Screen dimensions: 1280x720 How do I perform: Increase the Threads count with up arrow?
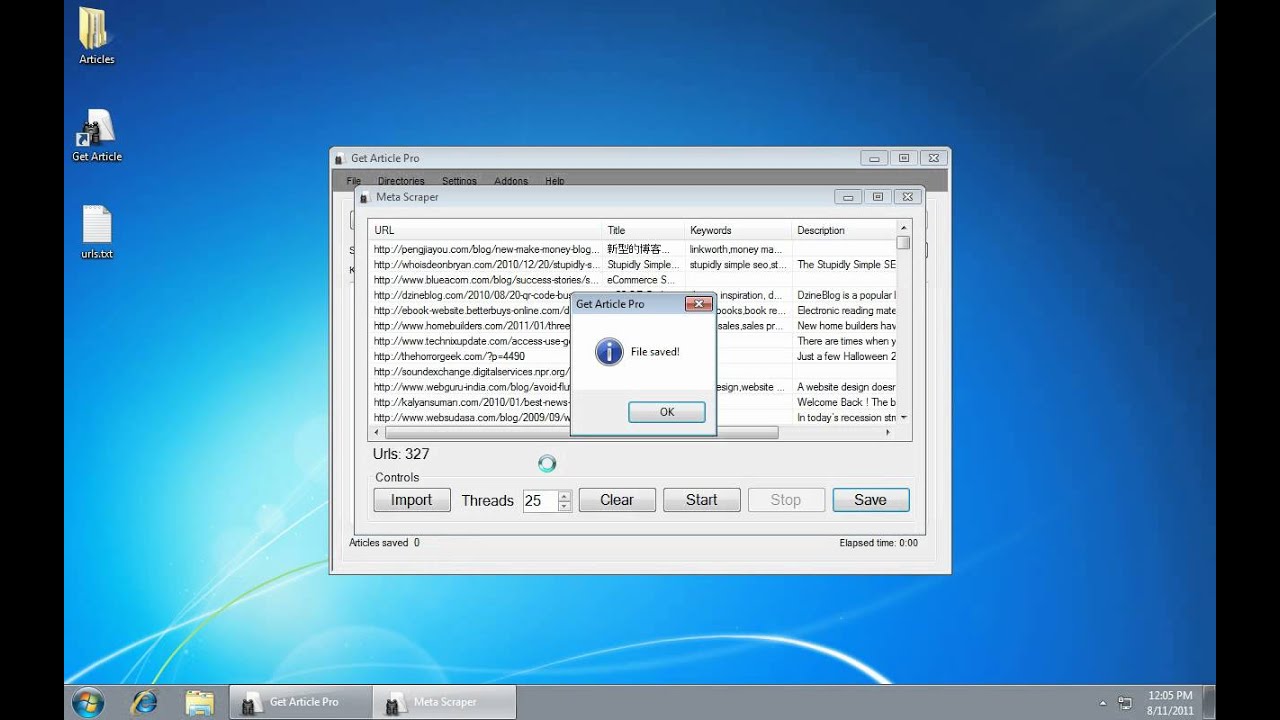[x=564, y=495]
